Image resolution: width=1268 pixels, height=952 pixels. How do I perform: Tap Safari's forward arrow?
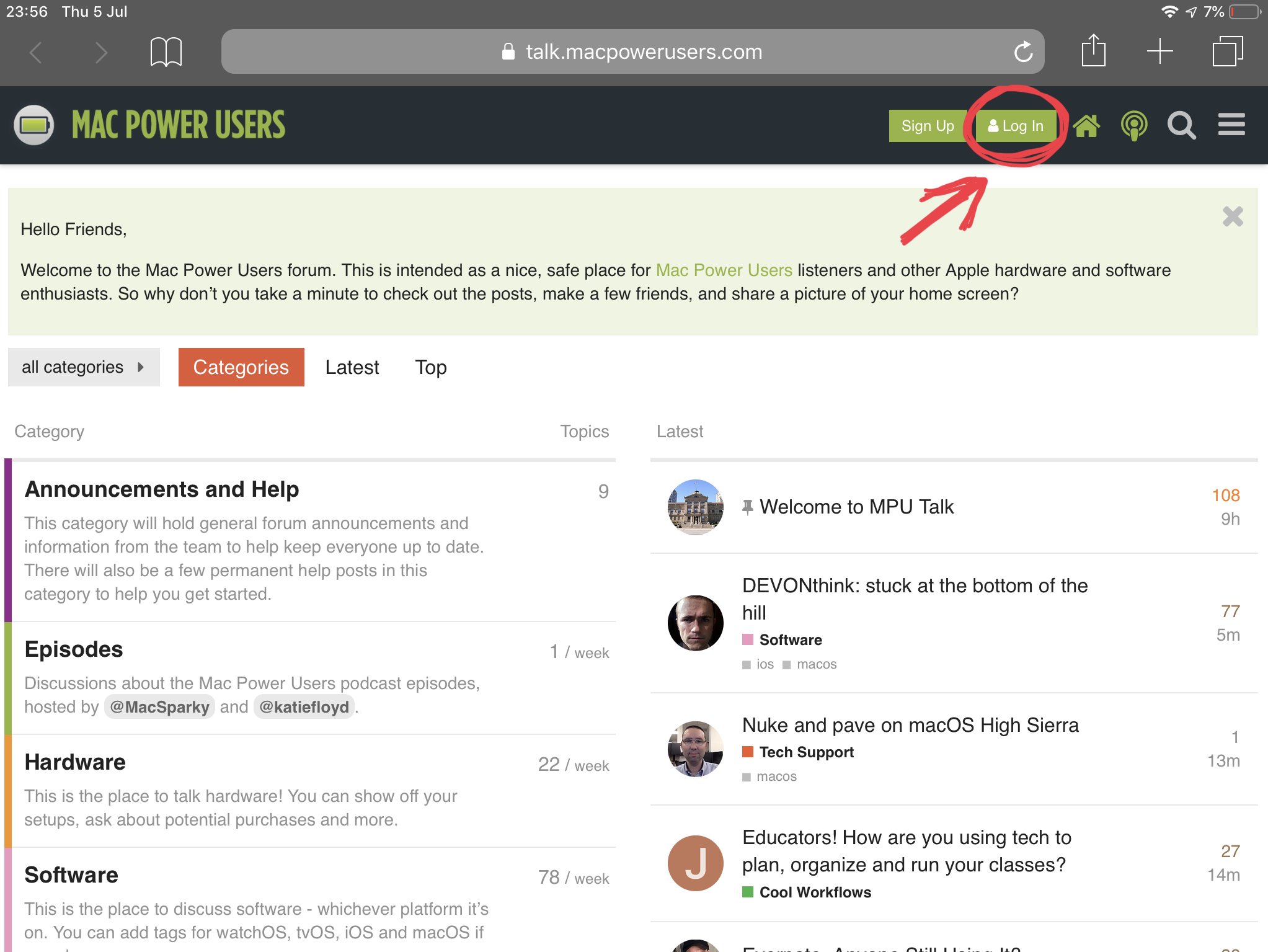[101, 52]
